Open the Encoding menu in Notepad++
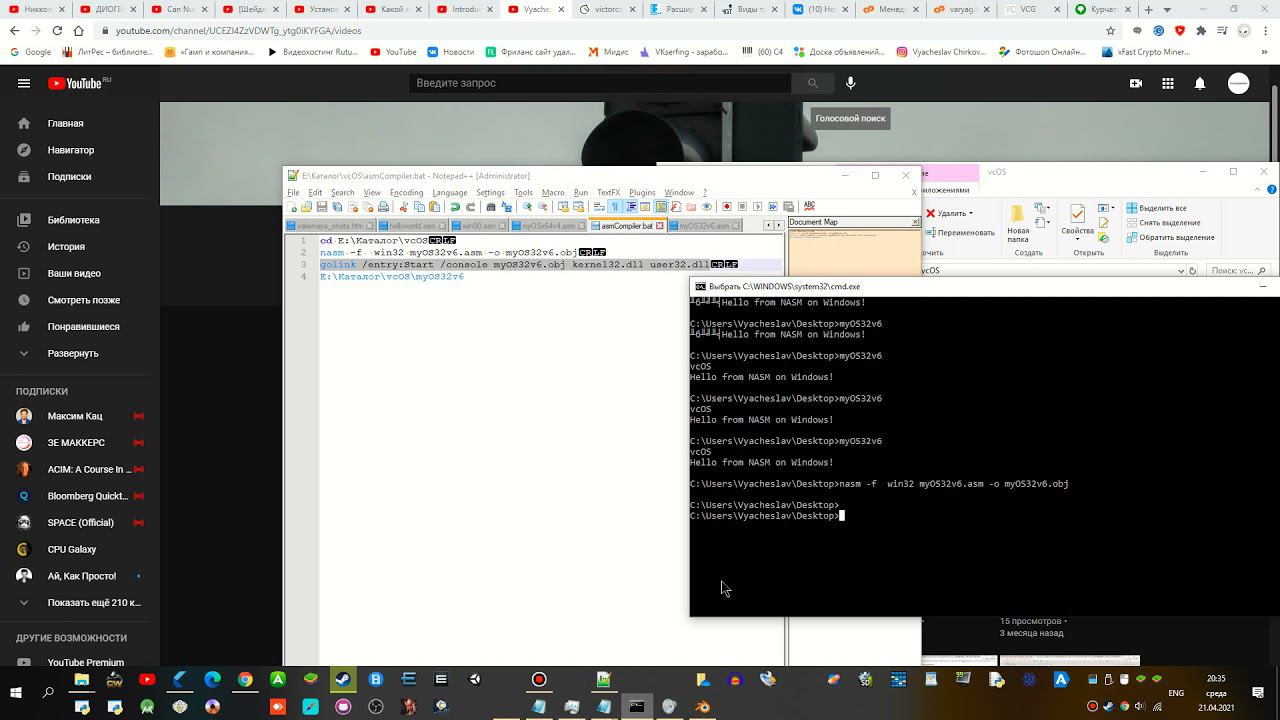 [406, 192]
